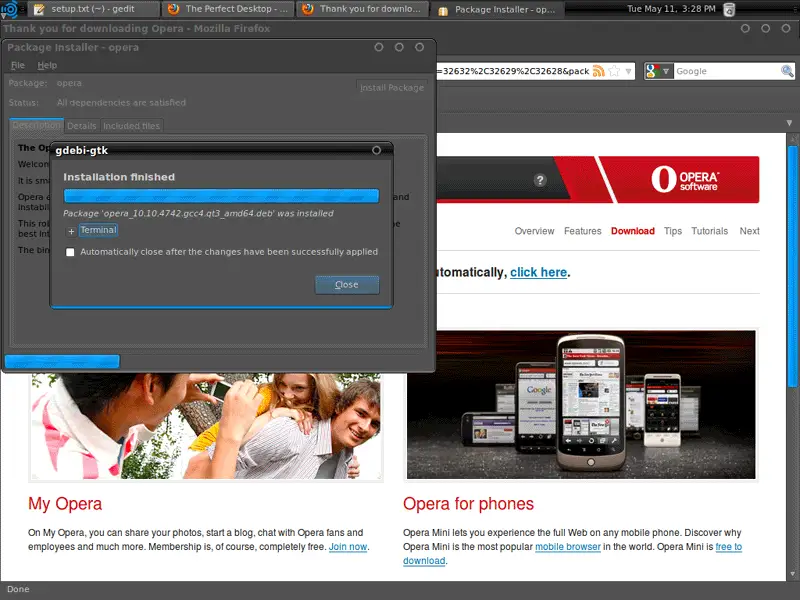
Task: Click the question mark help icon on the Opera page
Action: tap(540, 180)
